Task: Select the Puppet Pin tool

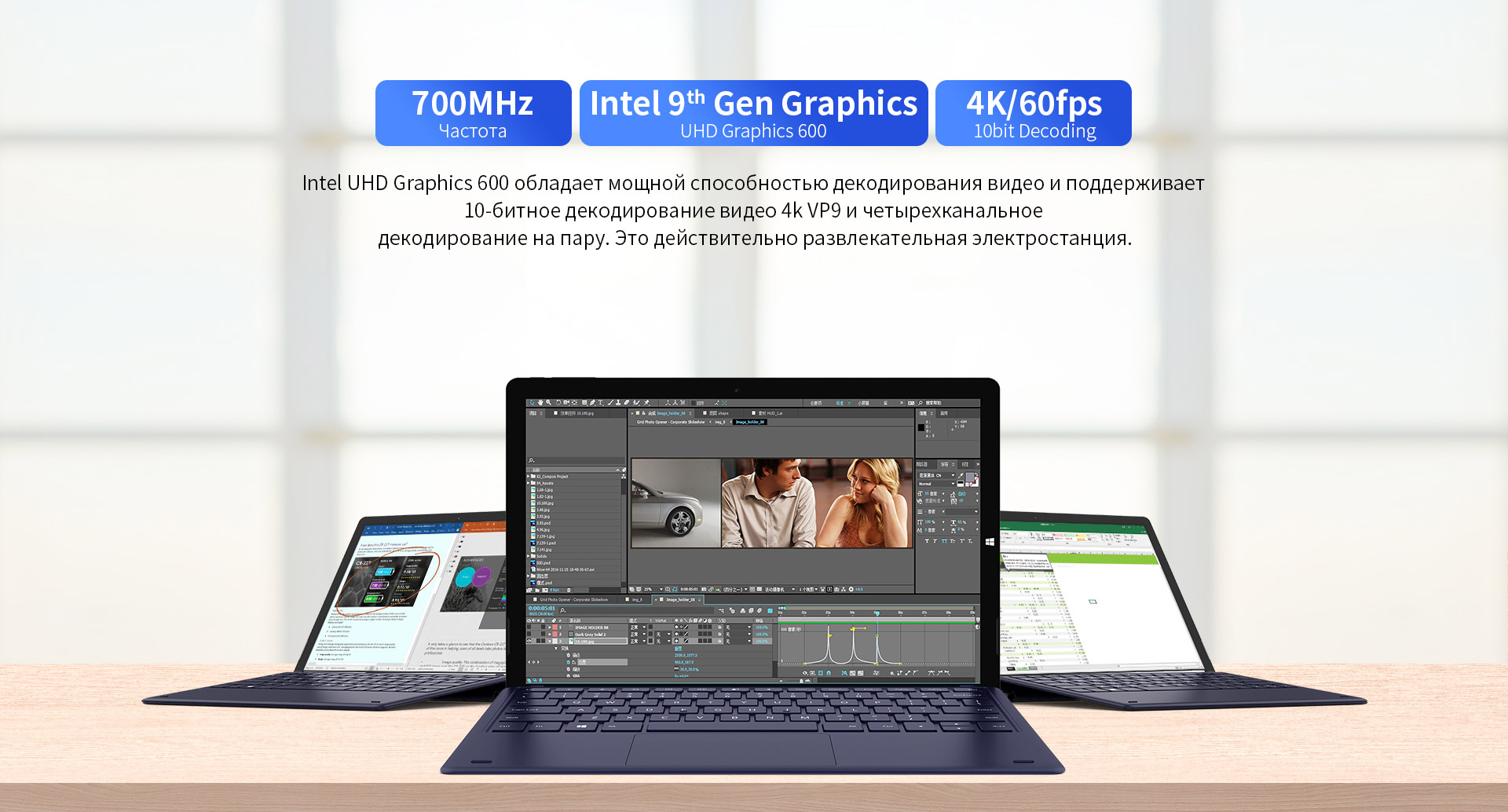Action: click(646, 402)
